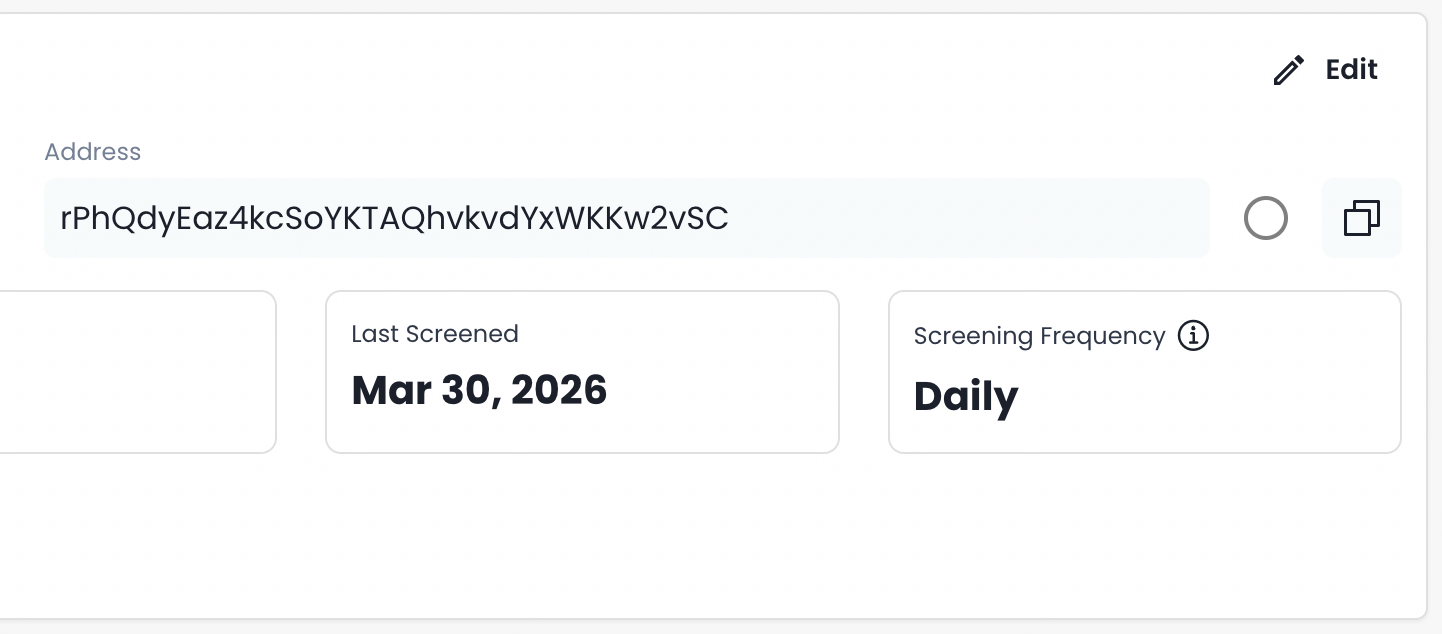Screen dimensions: 1442x634
Task: Expand the Last Screened card
Action: tap(582, 372)
